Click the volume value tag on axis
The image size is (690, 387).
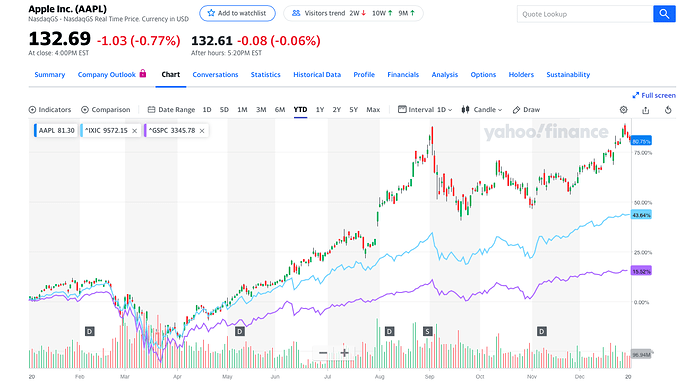(641, 354)
